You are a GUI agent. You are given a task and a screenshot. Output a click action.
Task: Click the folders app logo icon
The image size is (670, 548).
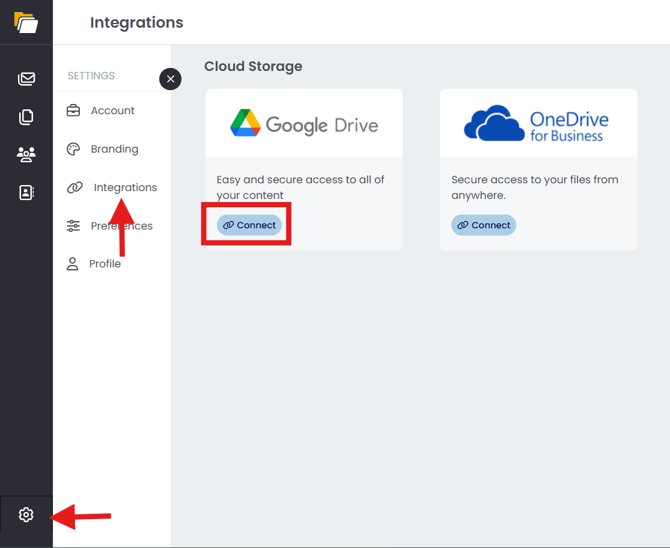pos(26,22)
